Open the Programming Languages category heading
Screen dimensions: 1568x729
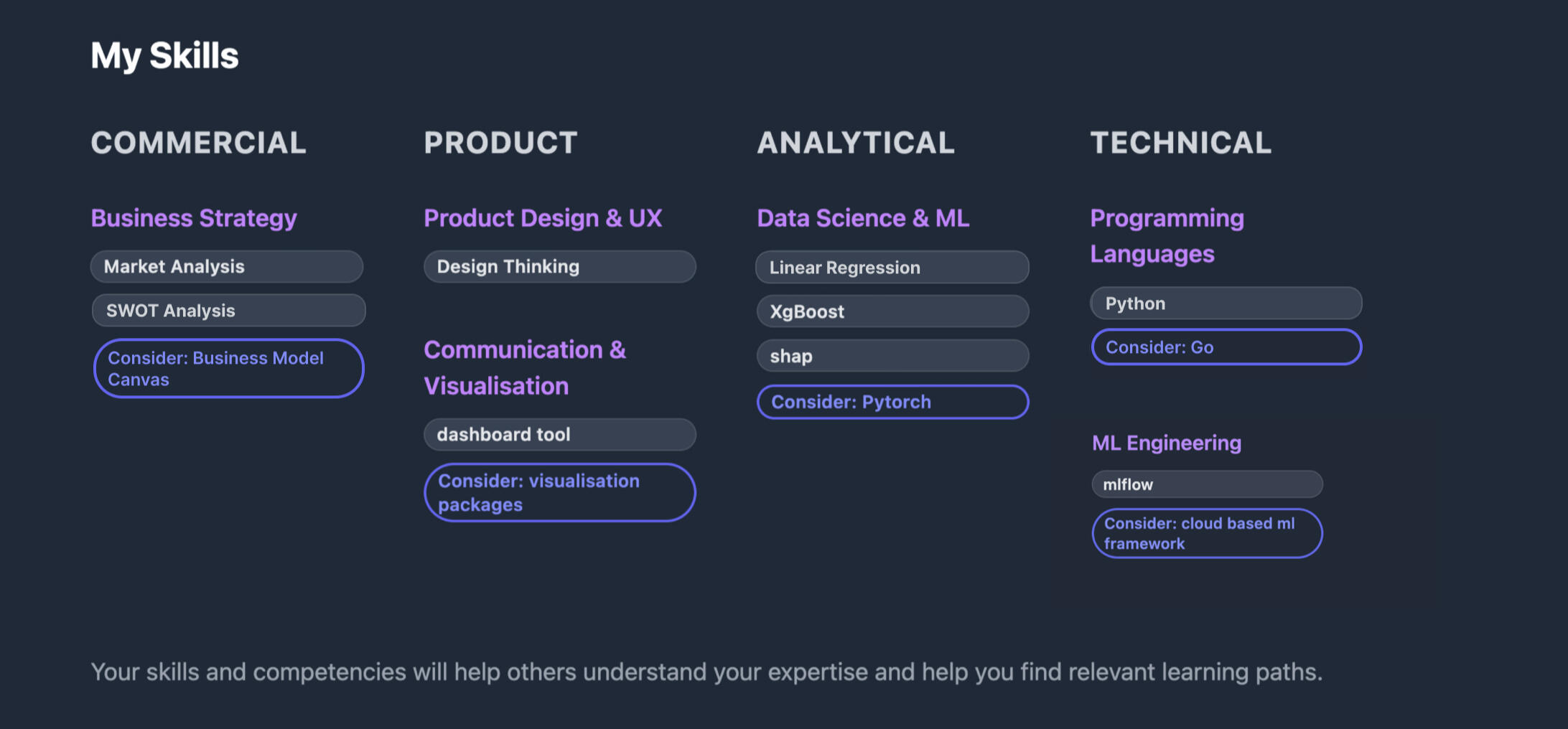coord(1167,236)
